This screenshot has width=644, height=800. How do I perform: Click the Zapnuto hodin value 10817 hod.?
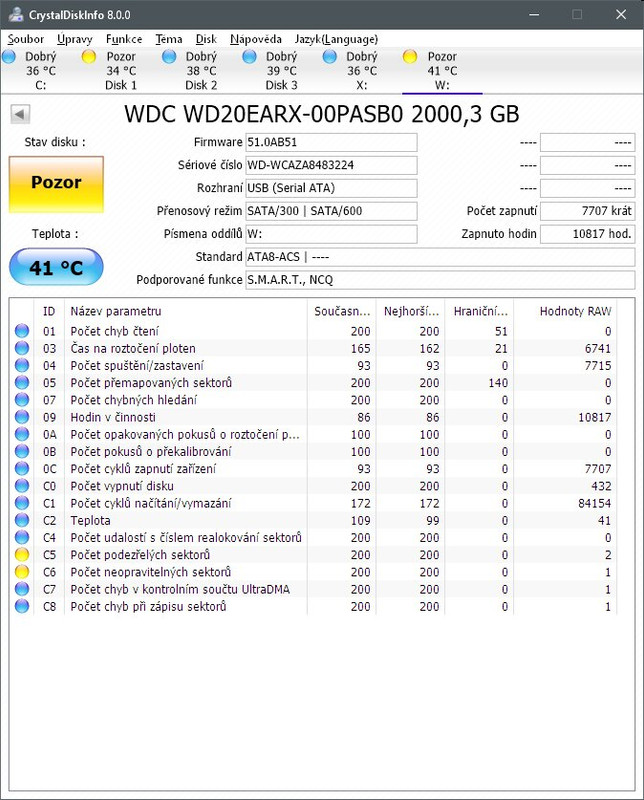[x=587, y=234]
